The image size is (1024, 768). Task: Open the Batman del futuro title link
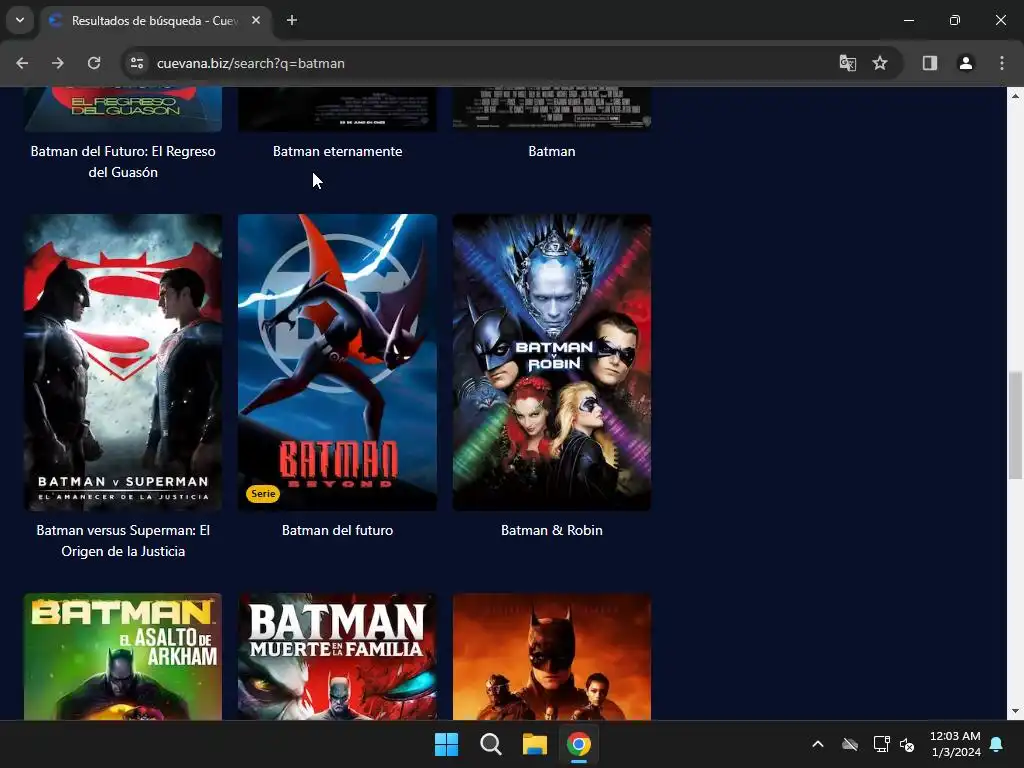[338, 530]
